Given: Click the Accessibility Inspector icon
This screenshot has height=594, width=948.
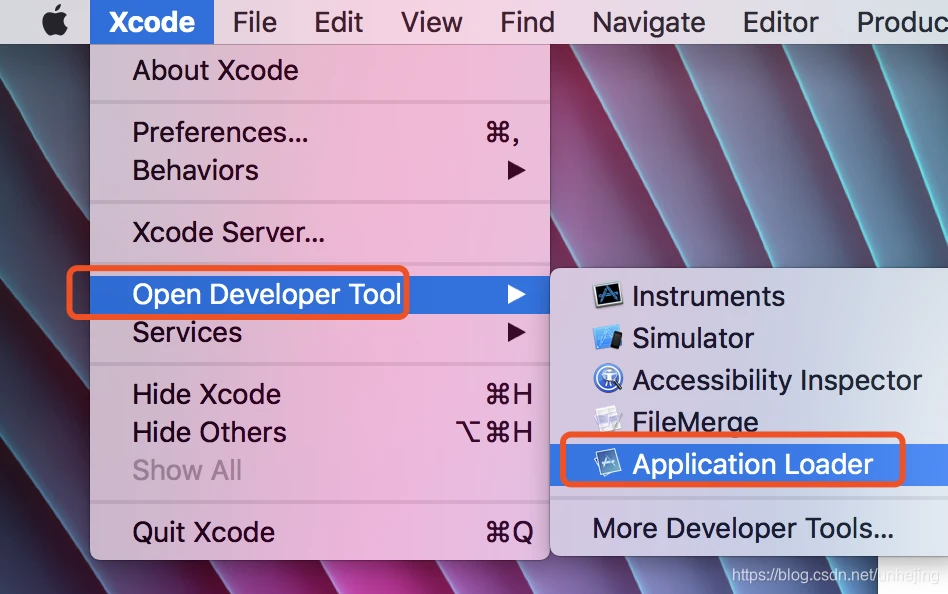Looking at the screenshot, I should [x=608, y=379].
